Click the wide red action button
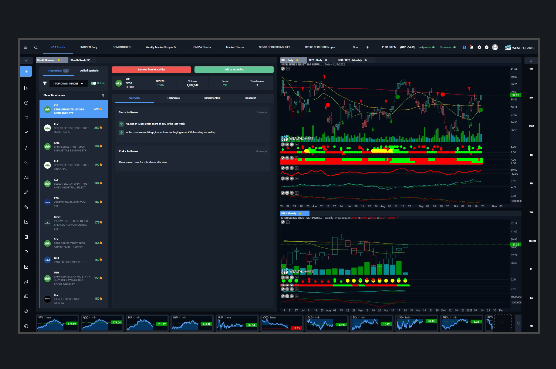Viewport: 556px width, 369px height. [151, 69]
